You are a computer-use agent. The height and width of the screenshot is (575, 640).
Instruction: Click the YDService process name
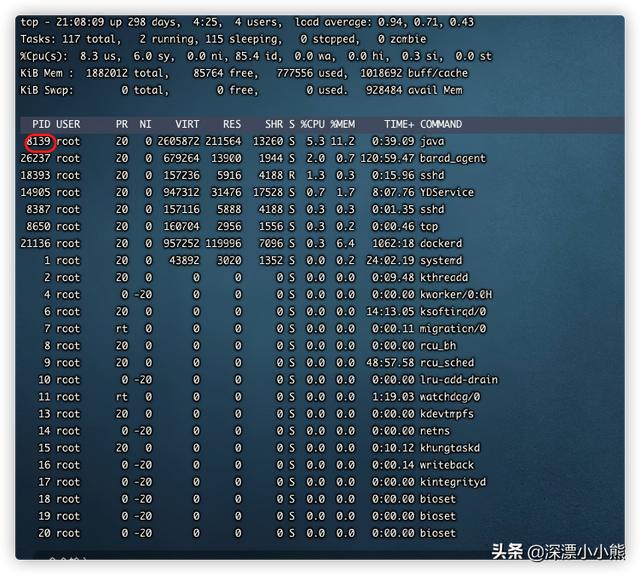(447, 192)
